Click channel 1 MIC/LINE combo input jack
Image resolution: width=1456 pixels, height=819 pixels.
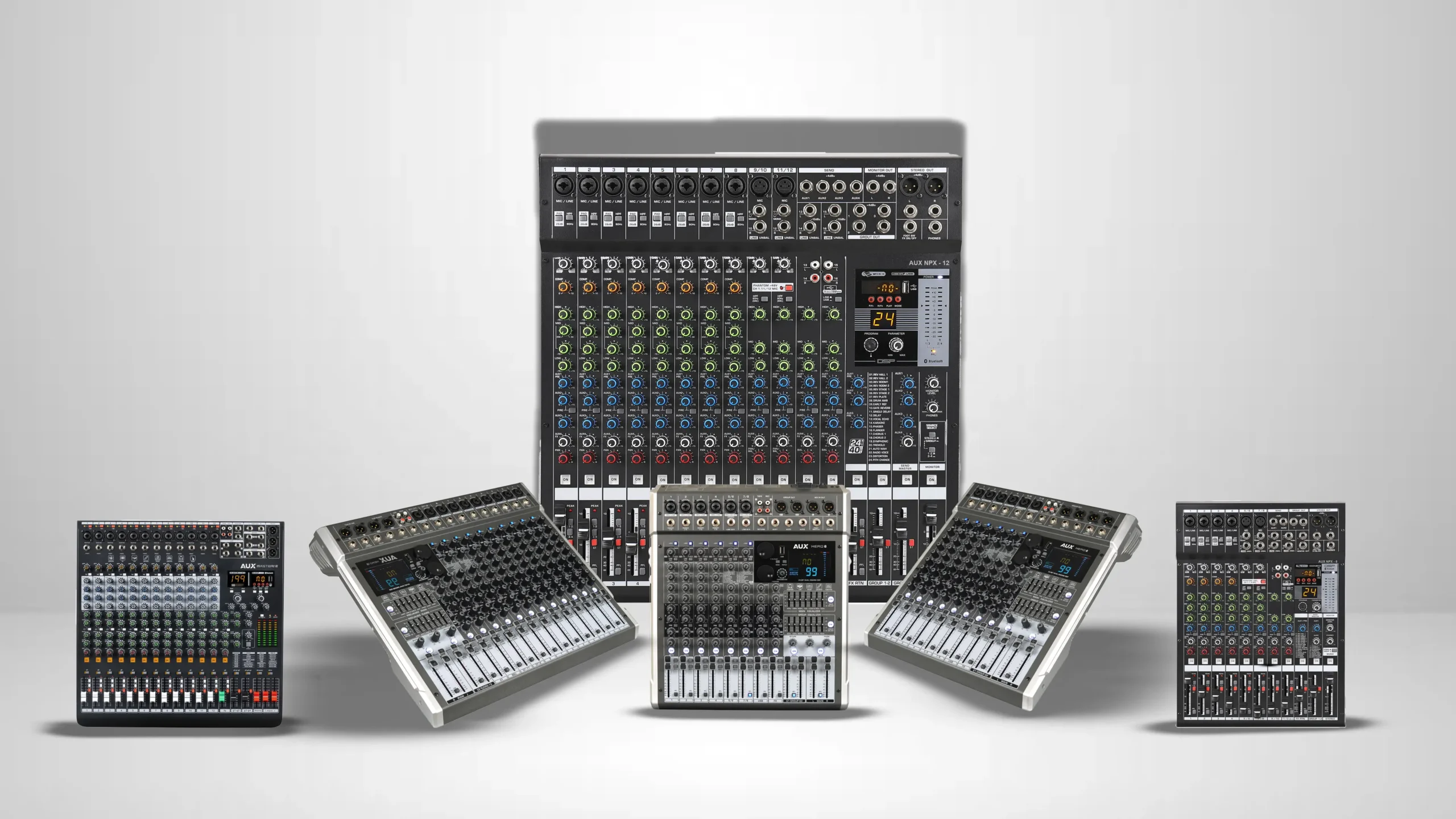(x=565, y=186)
